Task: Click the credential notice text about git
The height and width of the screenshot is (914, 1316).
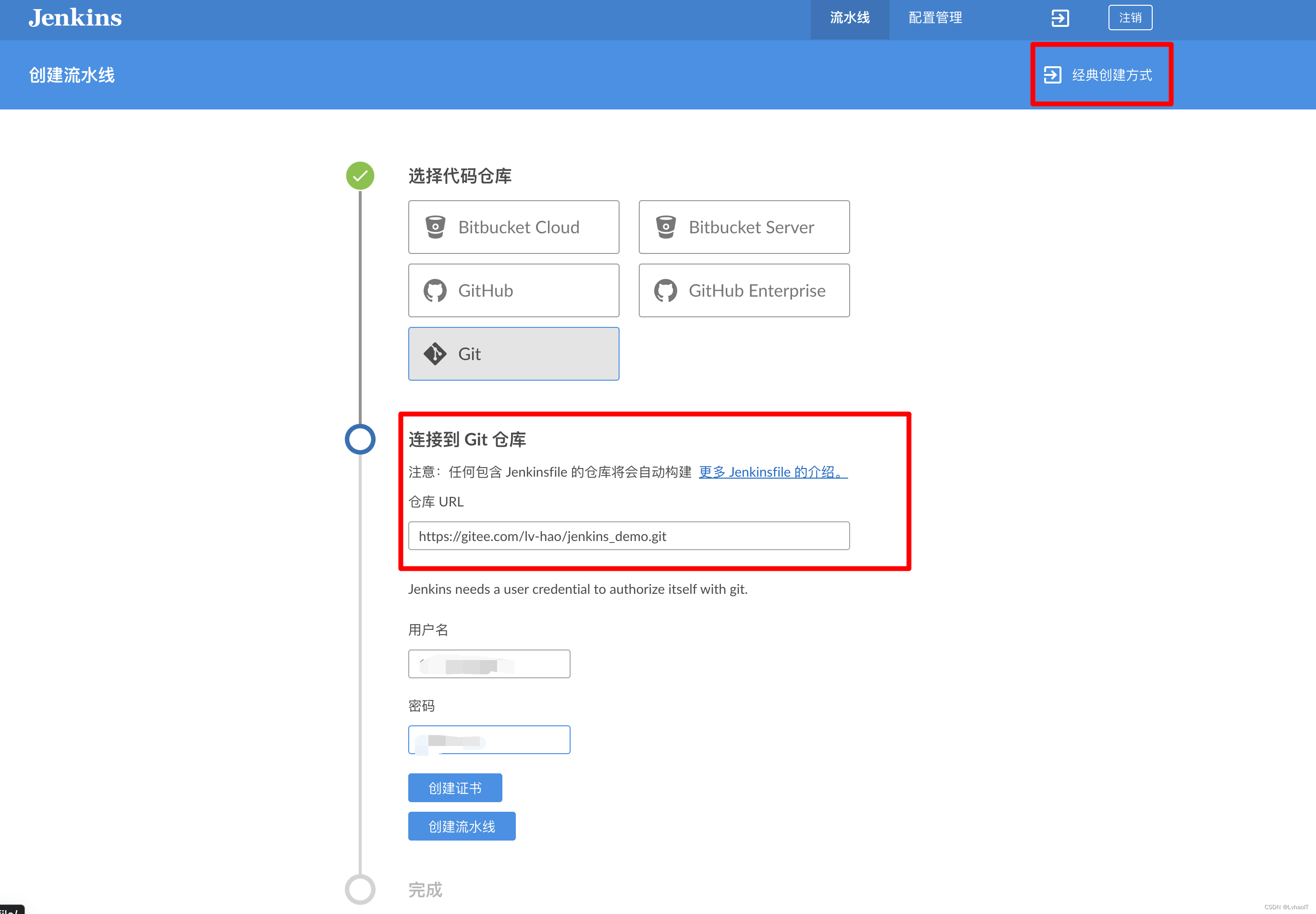Action: click(x=577, y=589)
